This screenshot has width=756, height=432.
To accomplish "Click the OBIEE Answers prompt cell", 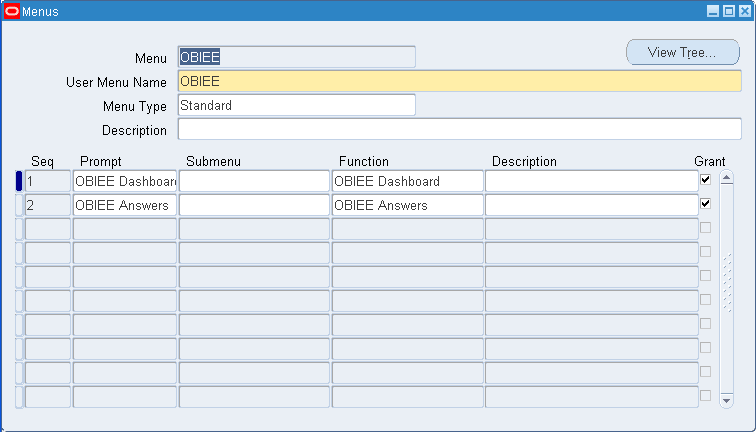I will (125, 205).
